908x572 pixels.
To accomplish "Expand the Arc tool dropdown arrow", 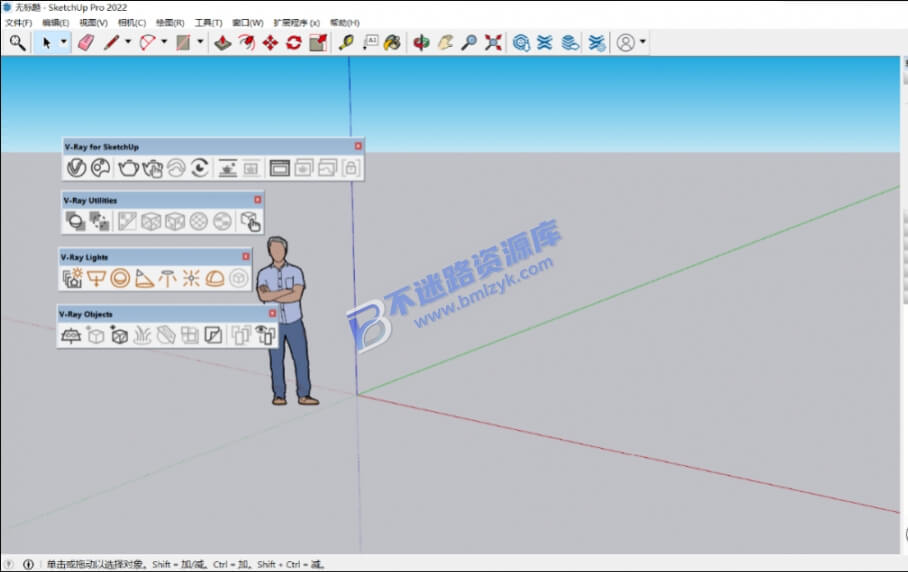I will click(x=164, y=42).
